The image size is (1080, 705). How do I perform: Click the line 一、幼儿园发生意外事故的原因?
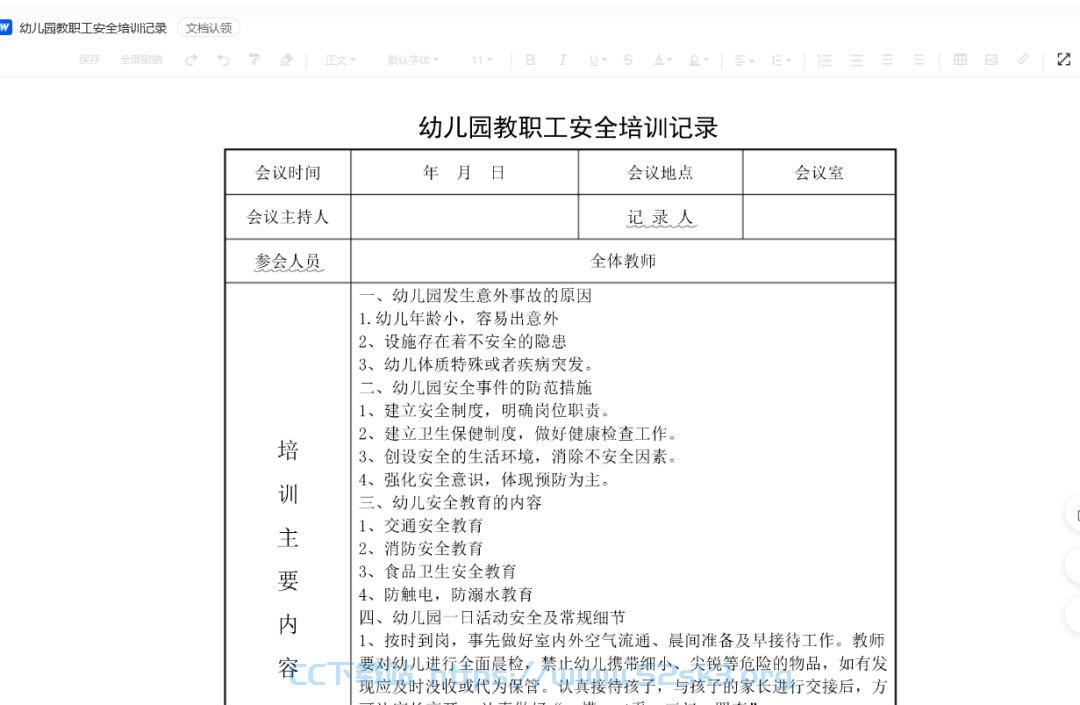[475, 296]
